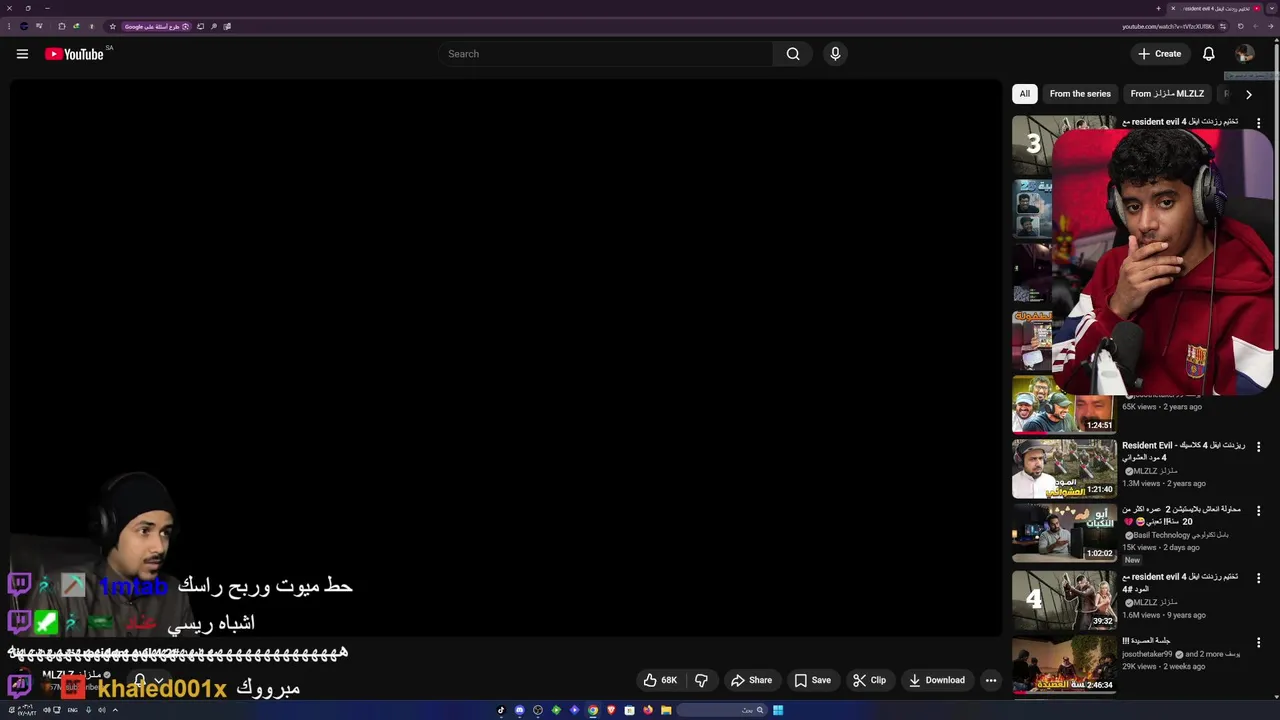Open the Basil Technology PlayStation 2 video thumbnail

tap(1064, 533)
